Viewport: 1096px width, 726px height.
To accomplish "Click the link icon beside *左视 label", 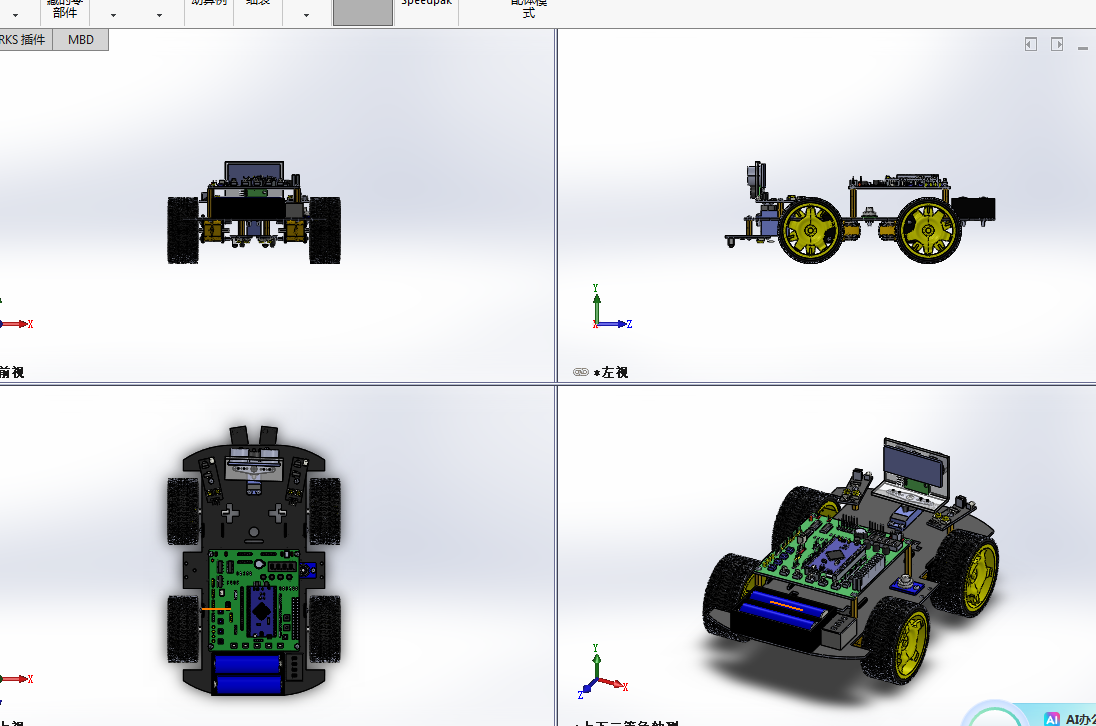I will coord(581,372).
